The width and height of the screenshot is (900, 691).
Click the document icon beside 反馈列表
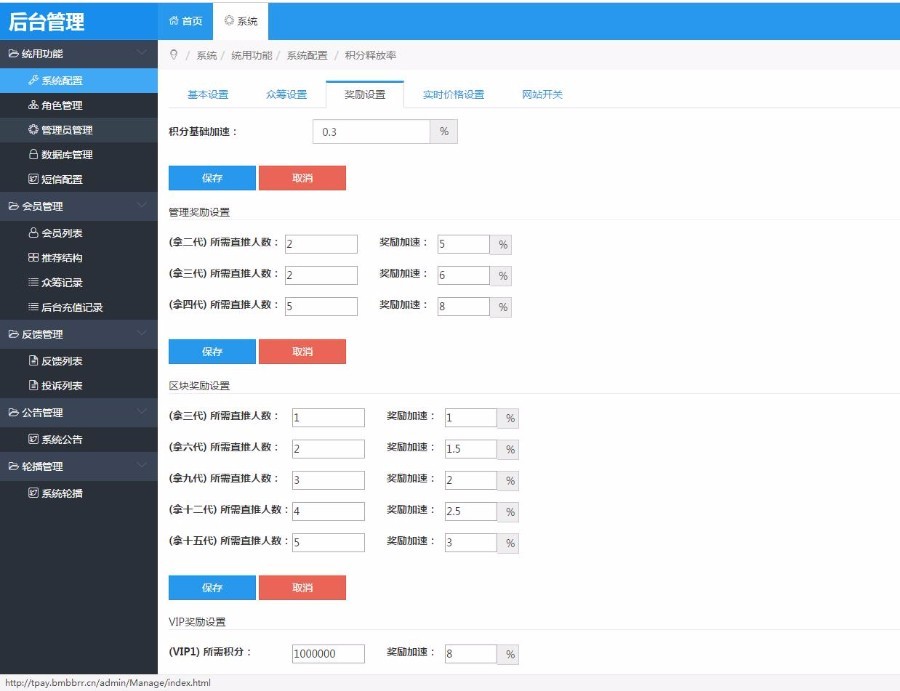click(x=33, y=361)
